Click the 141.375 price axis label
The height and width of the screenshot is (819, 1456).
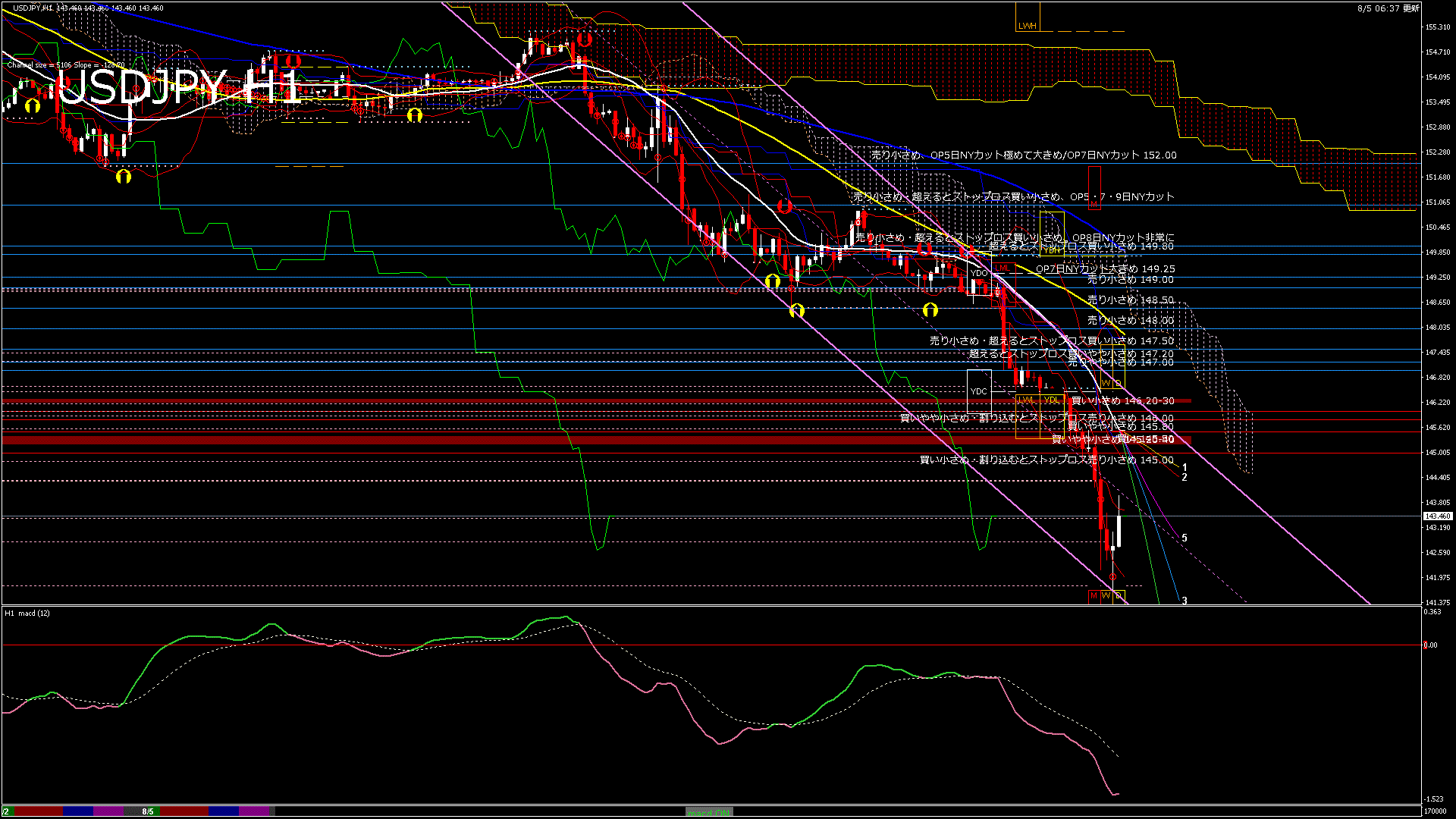1438,603
